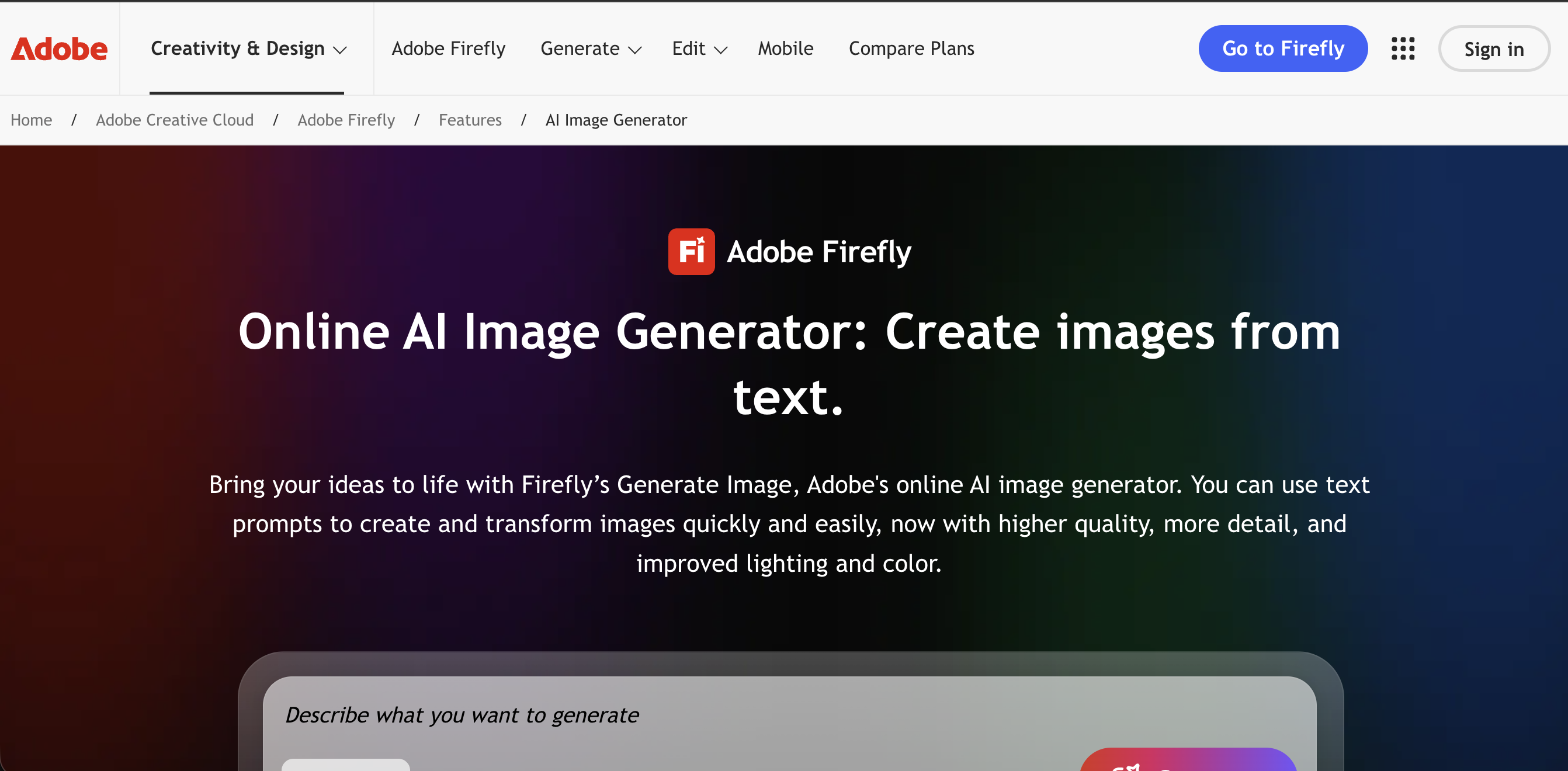Click the white option pill below the prompt
Screen dimensions: 1568x771
pos(345,765)
